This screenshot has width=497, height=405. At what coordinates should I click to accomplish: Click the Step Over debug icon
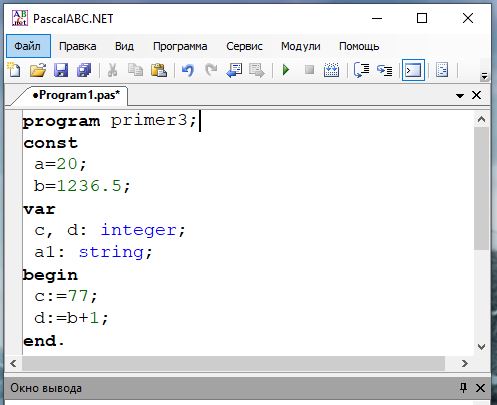pos(361,70)
